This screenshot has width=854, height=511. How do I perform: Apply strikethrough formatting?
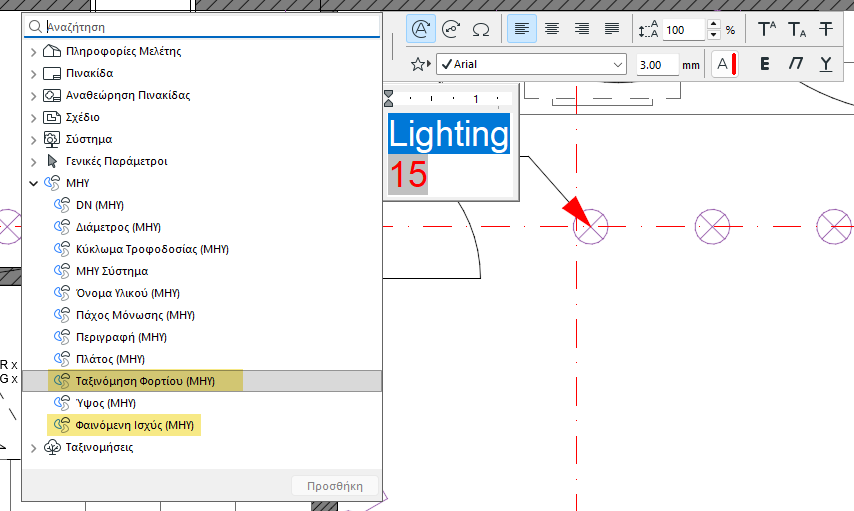(x=826, y=29)
